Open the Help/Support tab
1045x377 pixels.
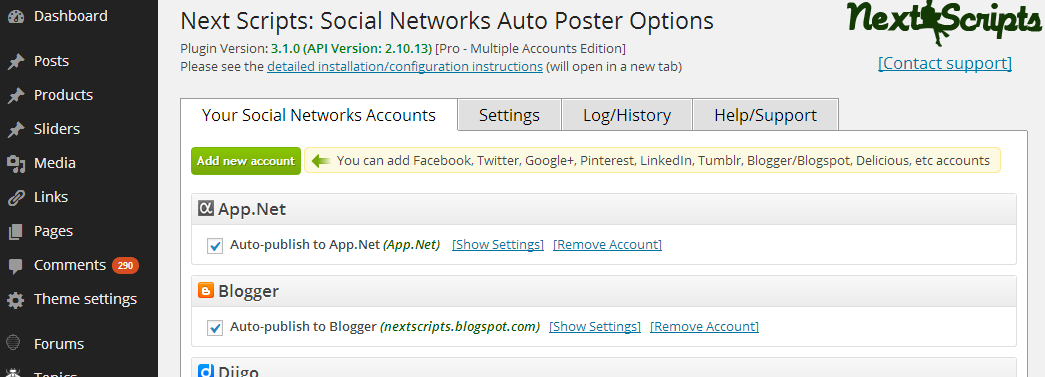[765, 115]
